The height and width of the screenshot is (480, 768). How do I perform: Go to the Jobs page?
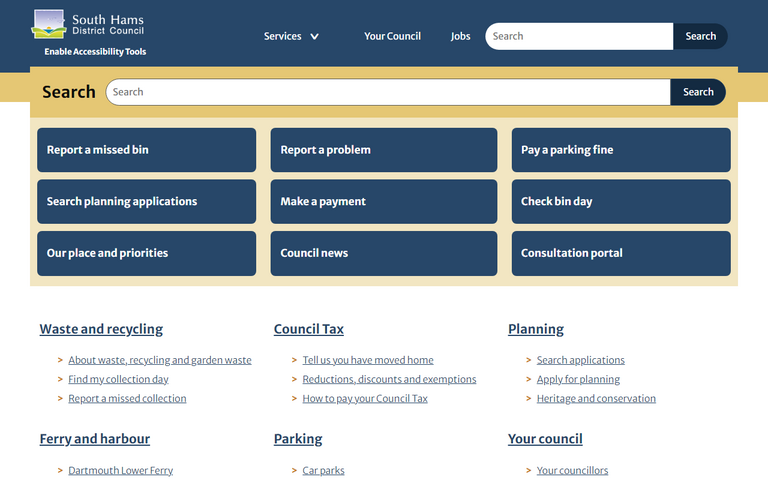pyautogui.click(x=460, y=36)
